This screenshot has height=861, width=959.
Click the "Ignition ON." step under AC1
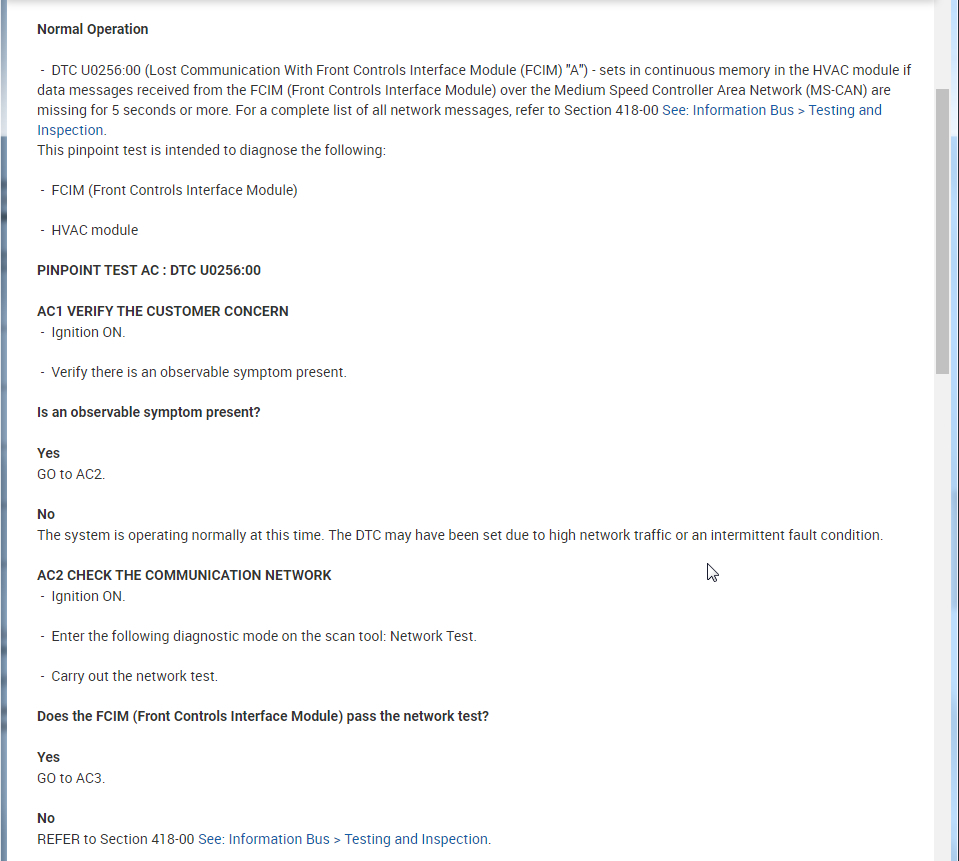coord(88,332)
